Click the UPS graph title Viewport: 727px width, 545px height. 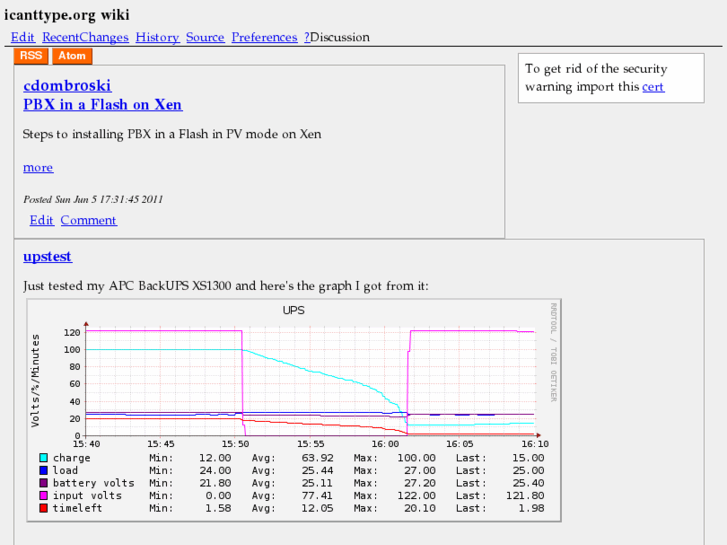[293, 310]
